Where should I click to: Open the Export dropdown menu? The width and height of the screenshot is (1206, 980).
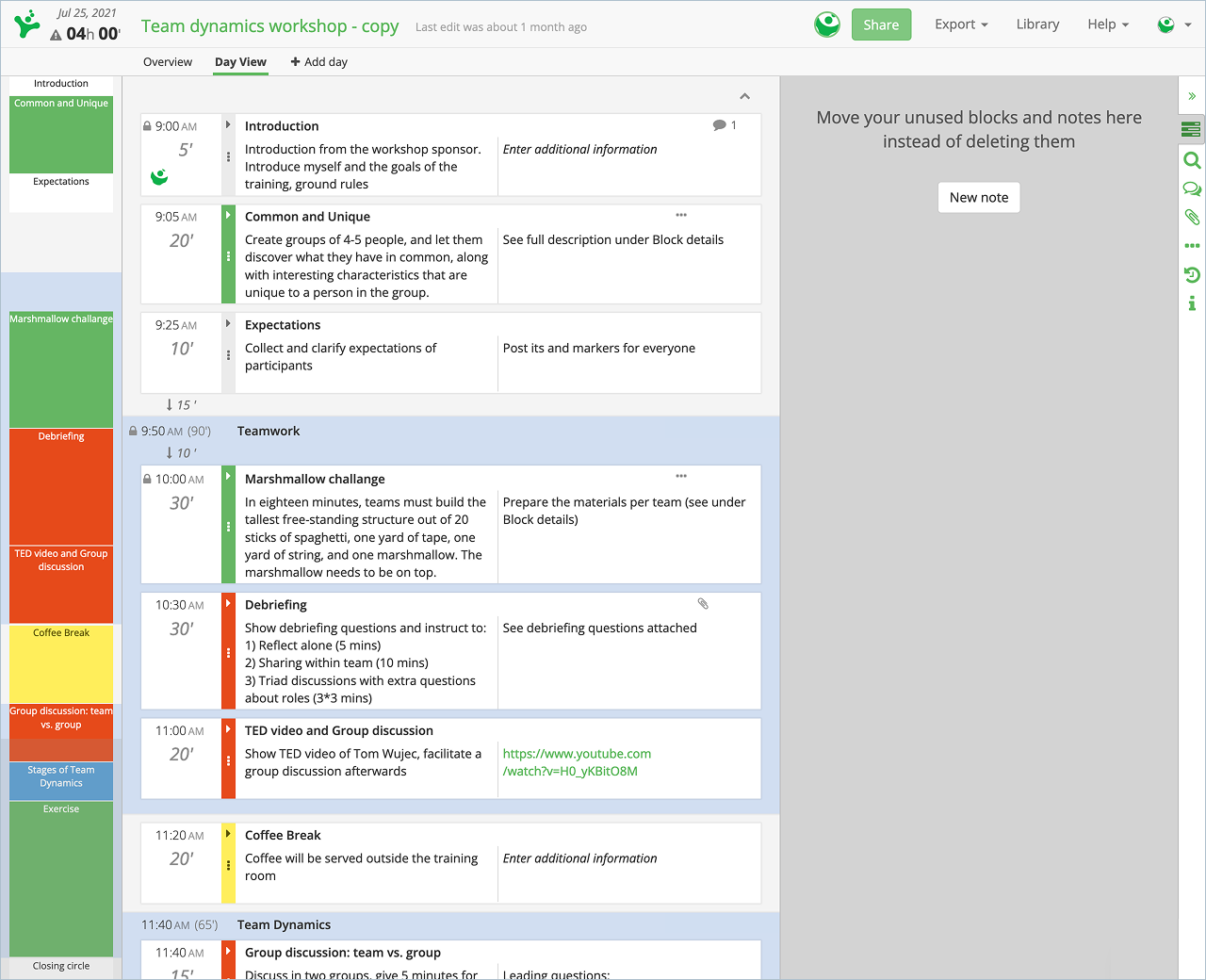[961, 24]
